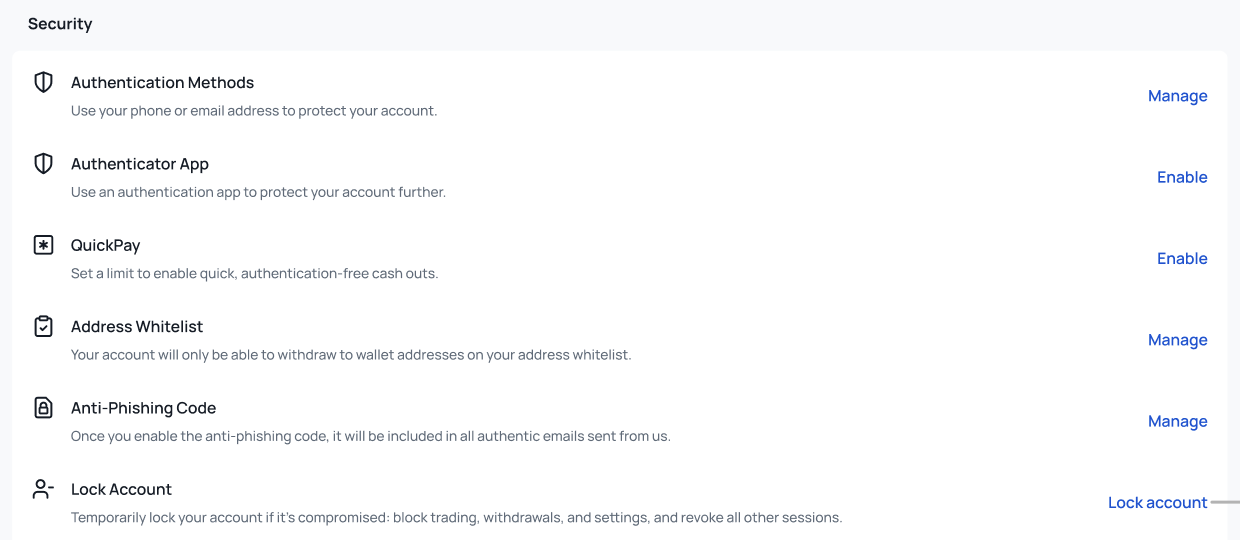Screen dimensions: 1240x540
Task: Manage Authentication Methods settings
Action: [x=1177, y=96]
